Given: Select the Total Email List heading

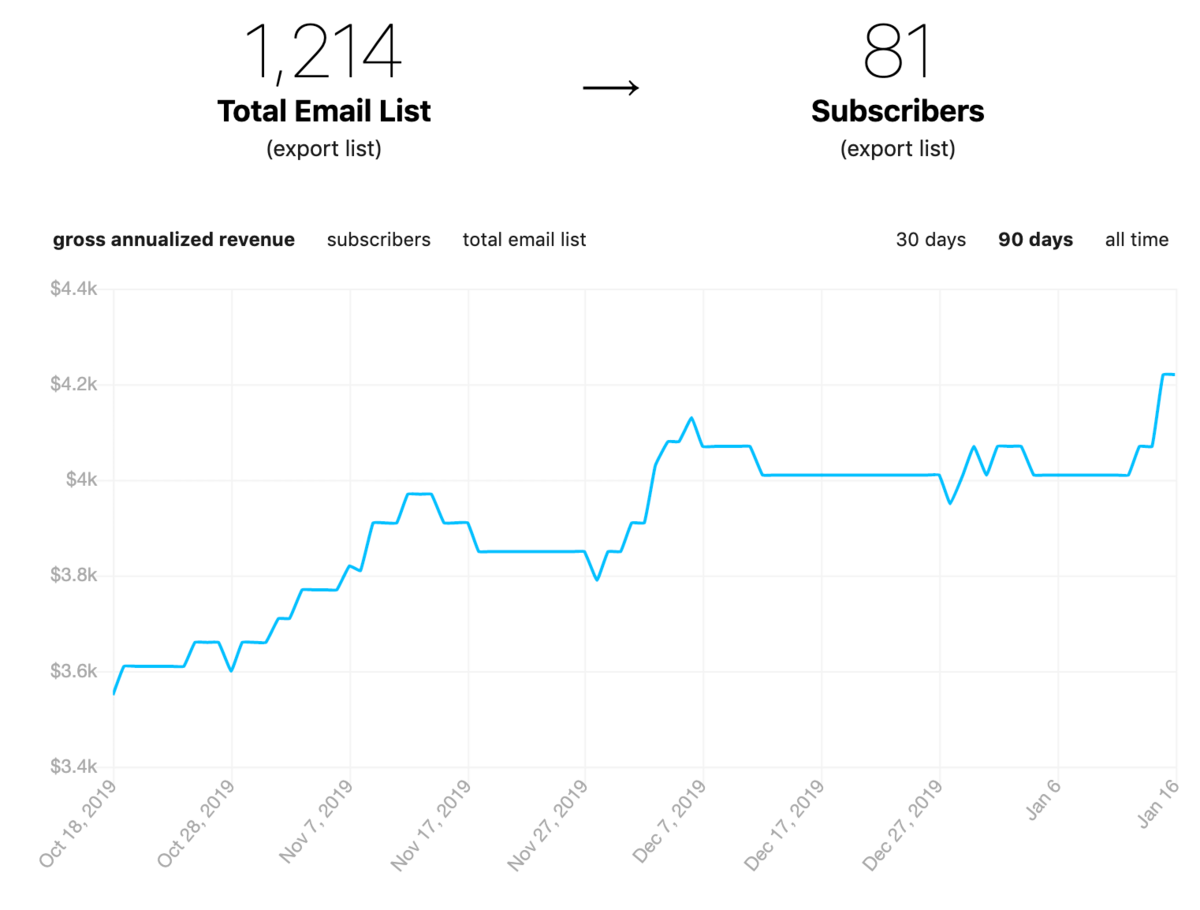Looking at the screenshot, I should pyautogui.click(x=323, y=111).
